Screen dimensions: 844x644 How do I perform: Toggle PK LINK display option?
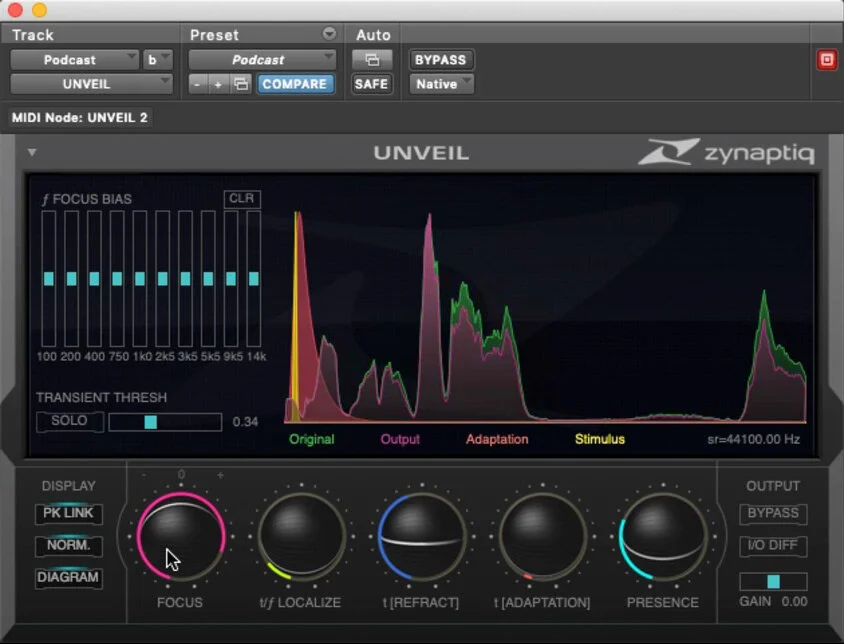click(x=68, y=513)
